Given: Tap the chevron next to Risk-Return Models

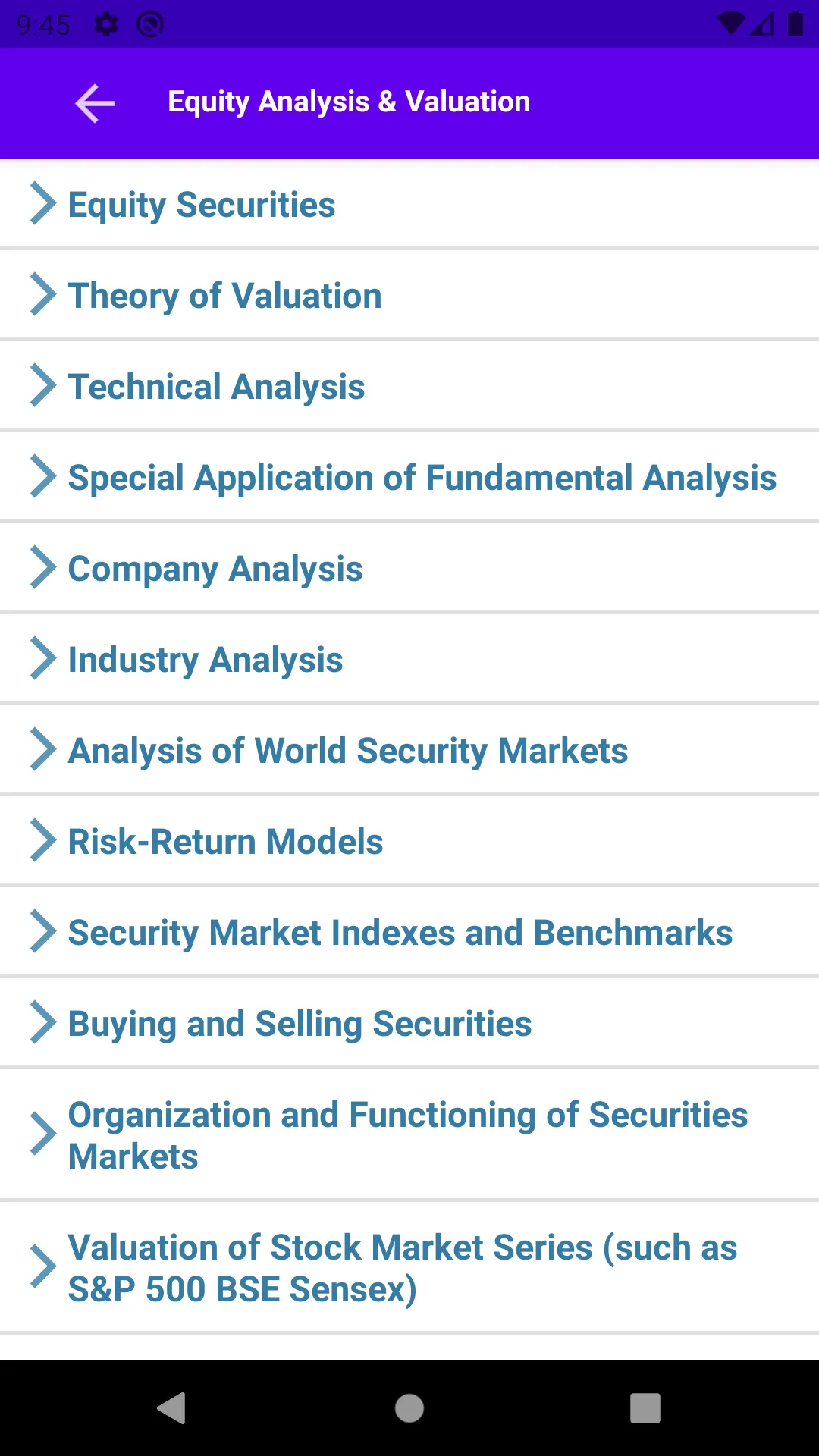Looking at the screenshot, I should coord(43,841).
